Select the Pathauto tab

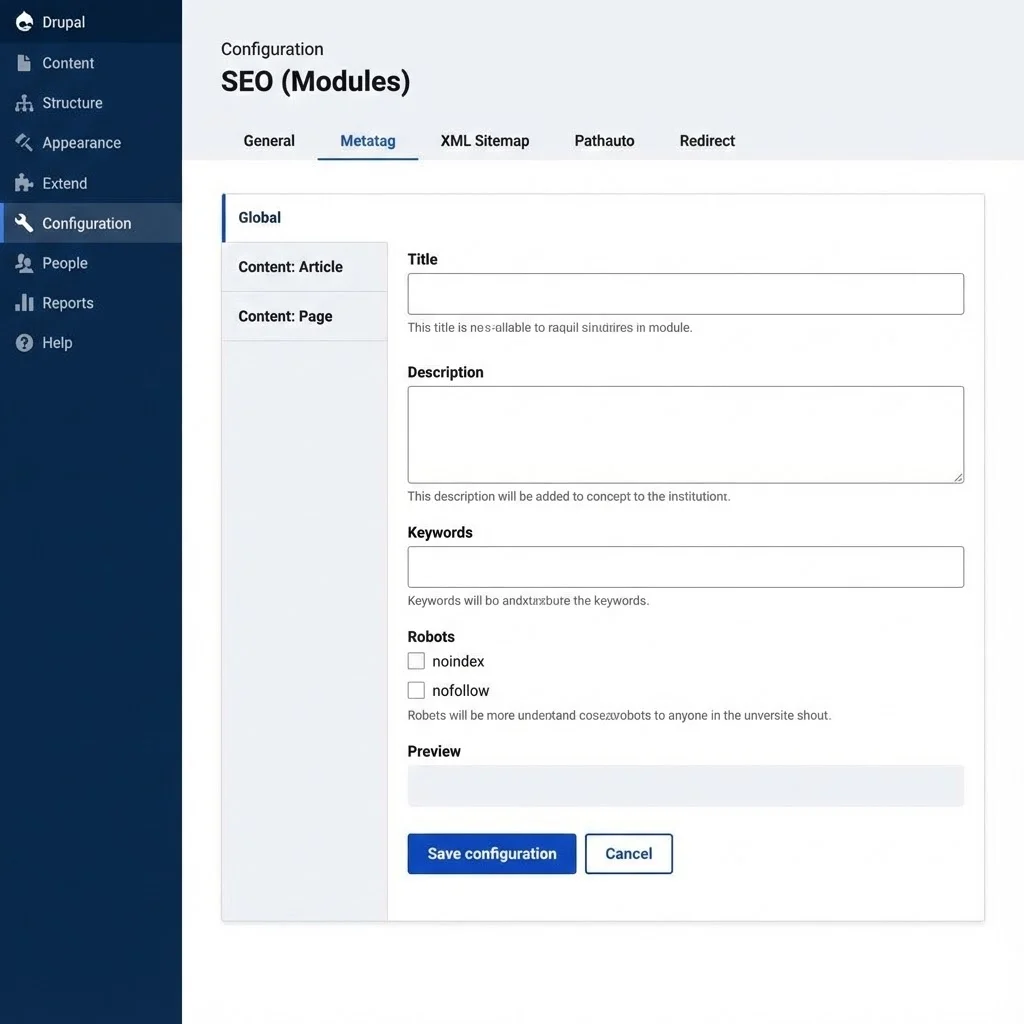click(x=603, y=141)
